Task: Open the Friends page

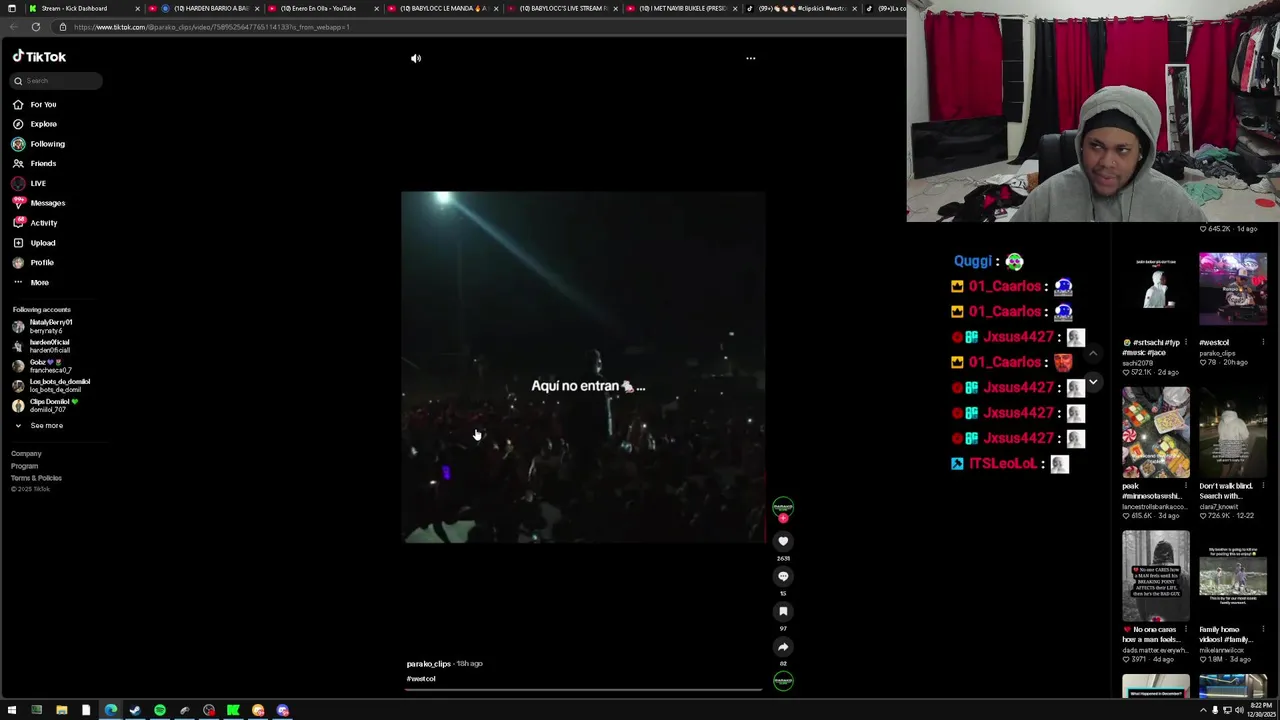Action: (34, 163)
